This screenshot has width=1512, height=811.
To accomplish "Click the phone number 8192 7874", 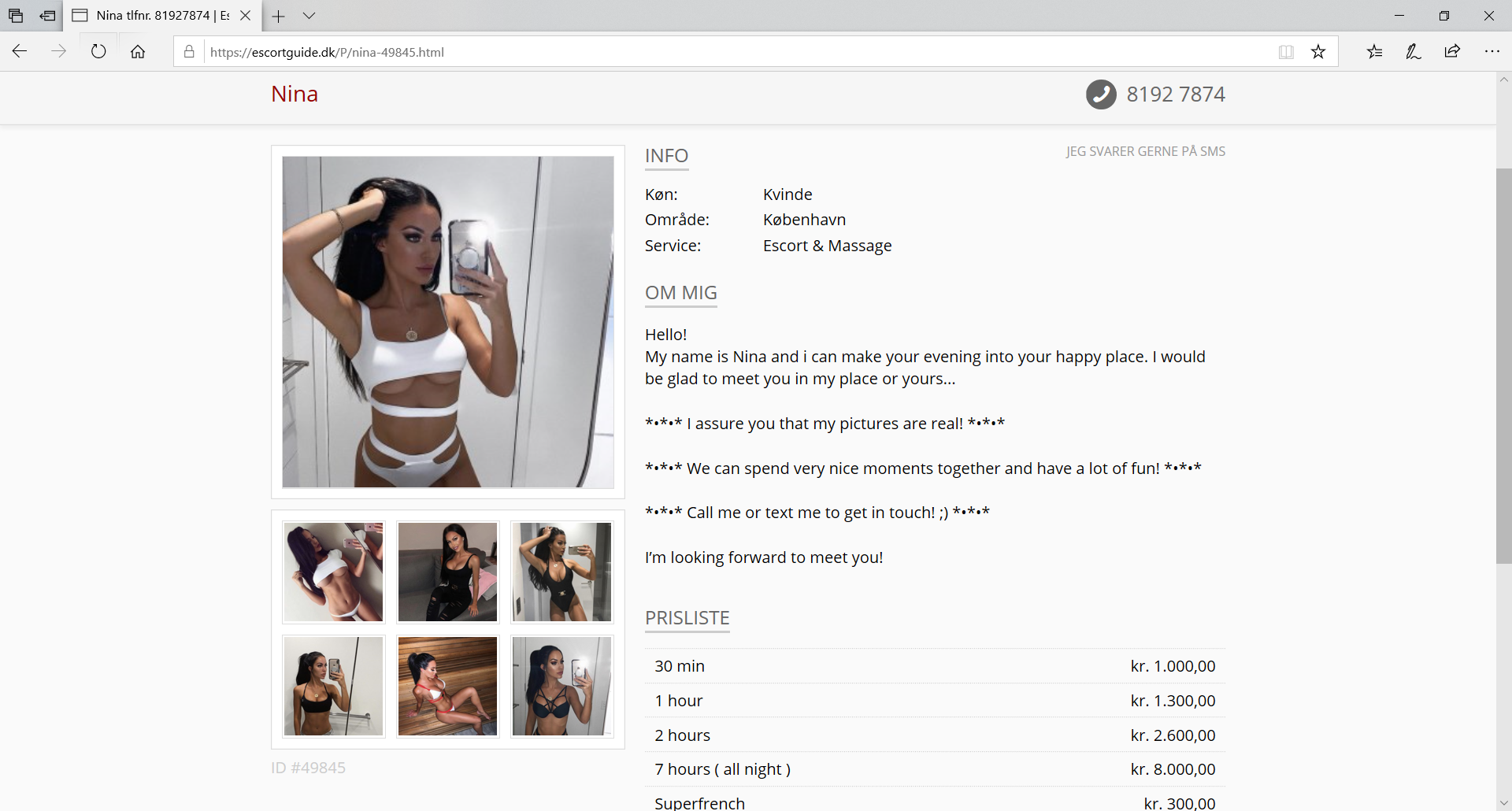I will [1176, 94].
